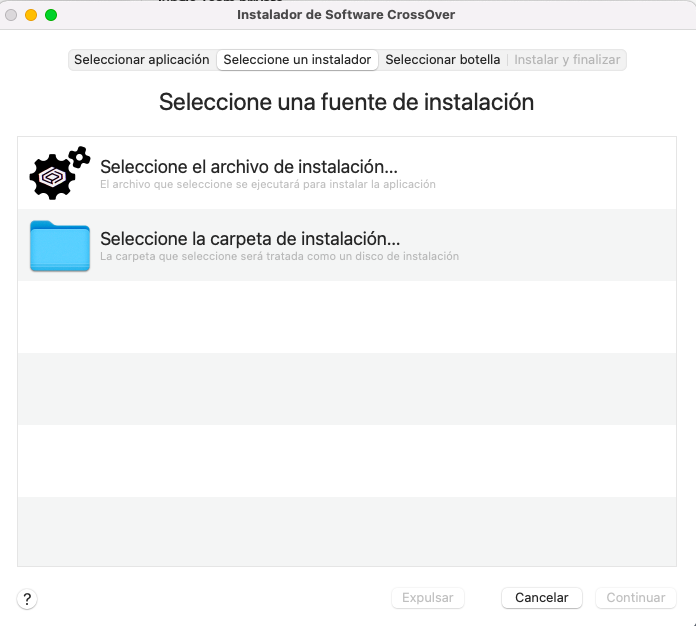The width and height of the screenshot is (696, 626).
Task: Switch to the Seleccionar aplicación tab
Action: [x=142, y=60]
